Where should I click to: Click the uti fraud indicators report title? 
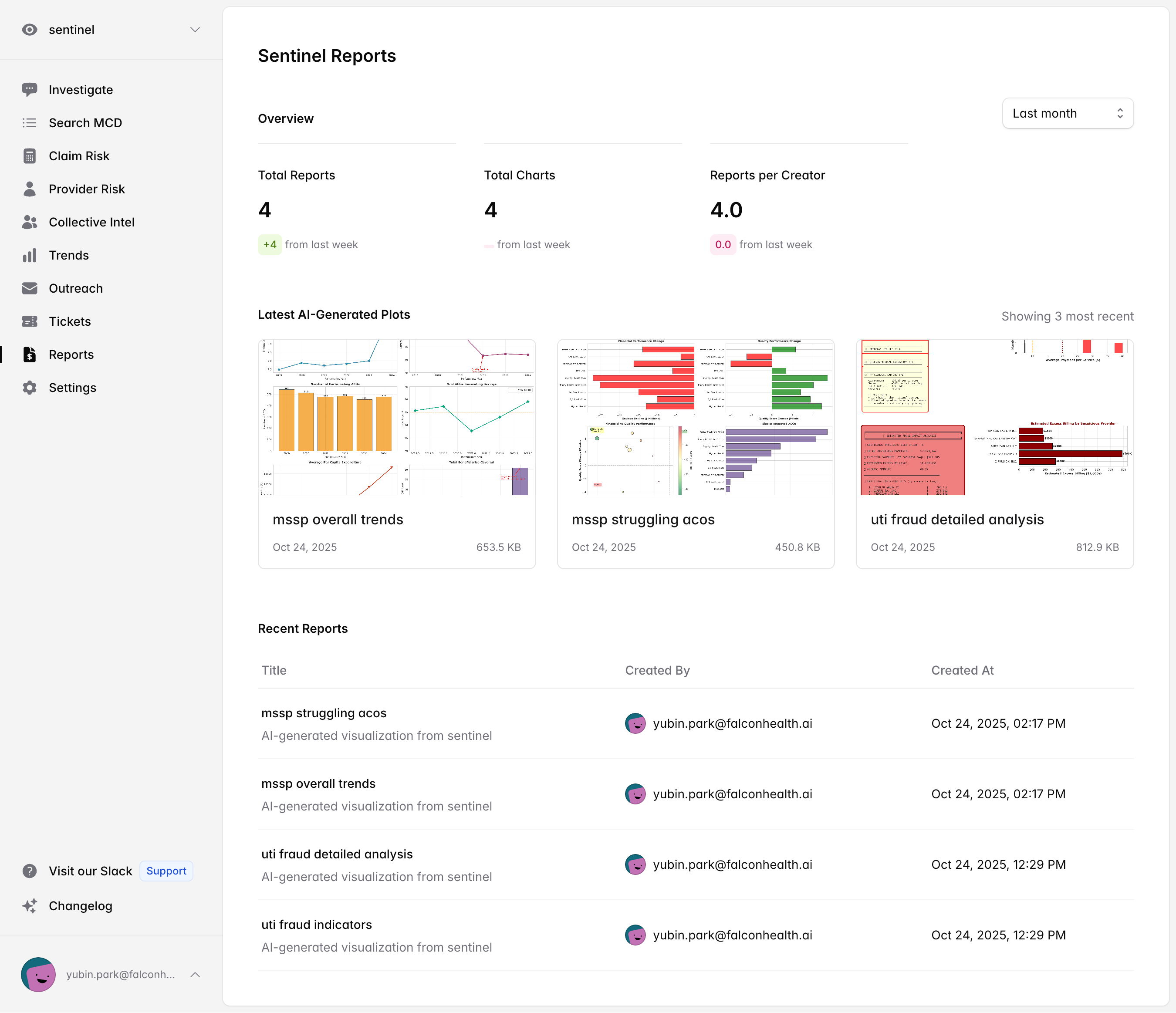[316, 925]
